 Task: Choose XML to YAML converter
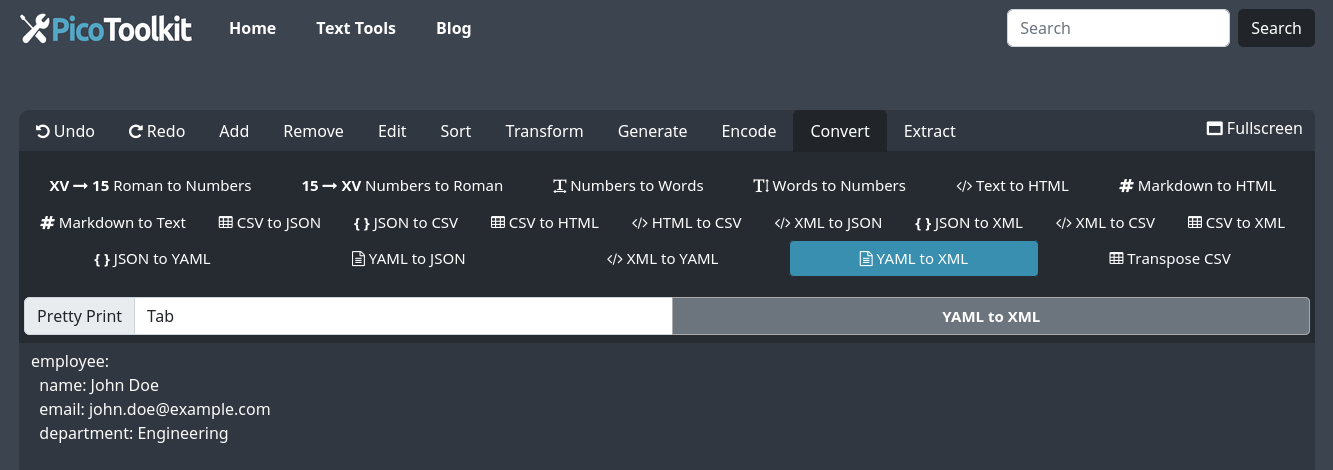662,259
